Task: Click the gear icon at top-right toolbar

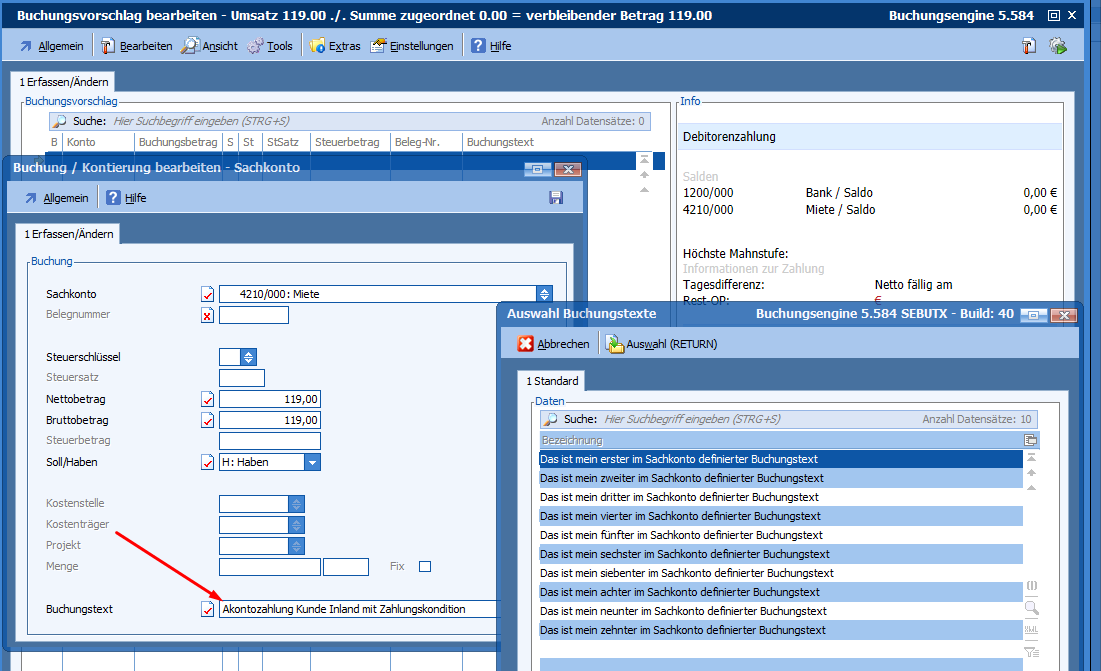Action: point(1057,46)
